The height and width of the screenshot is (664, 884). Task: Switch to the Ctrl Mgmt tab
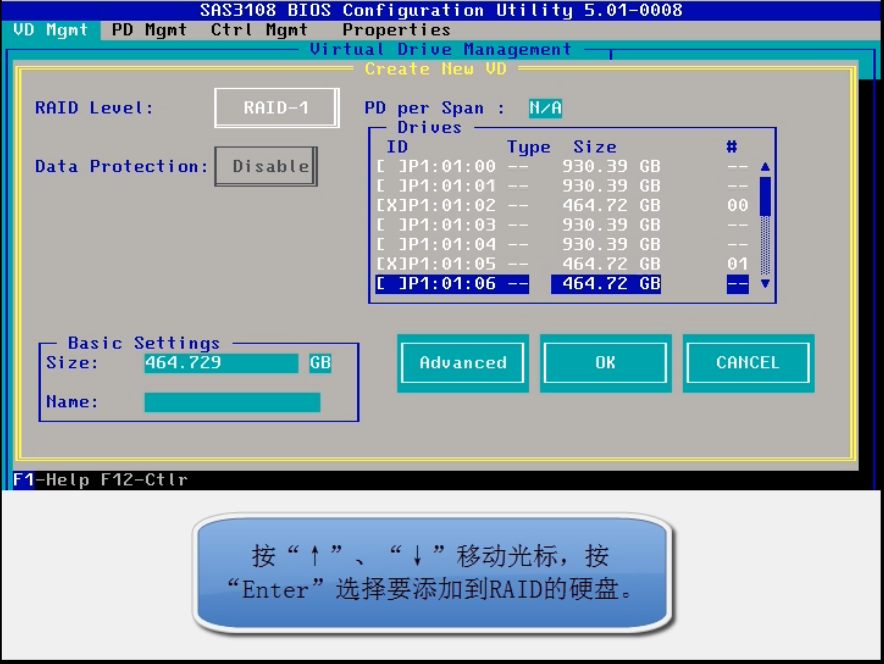(x=259, y=30)
